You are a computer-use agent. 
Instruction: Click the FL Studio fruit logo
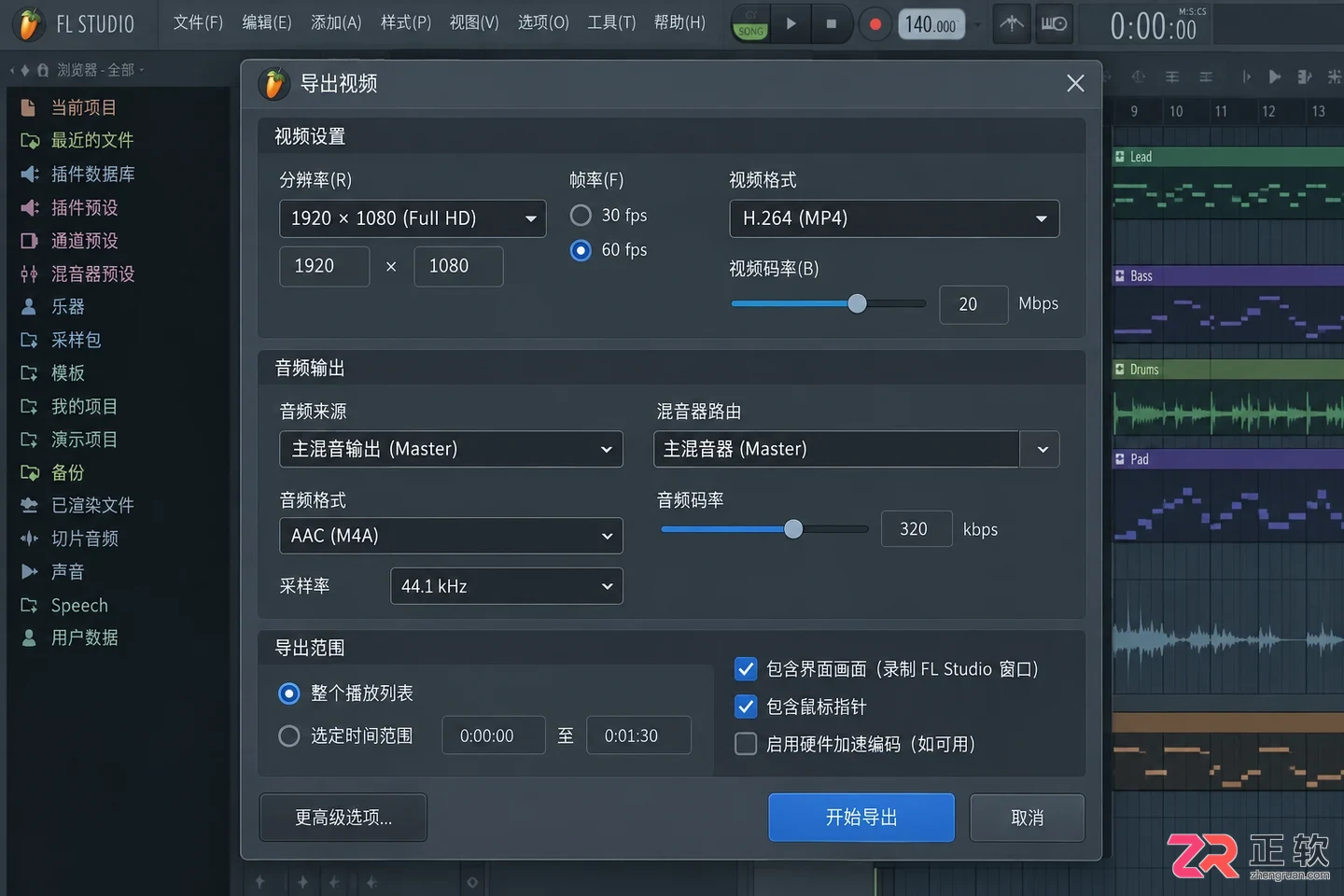coord(30,24)
